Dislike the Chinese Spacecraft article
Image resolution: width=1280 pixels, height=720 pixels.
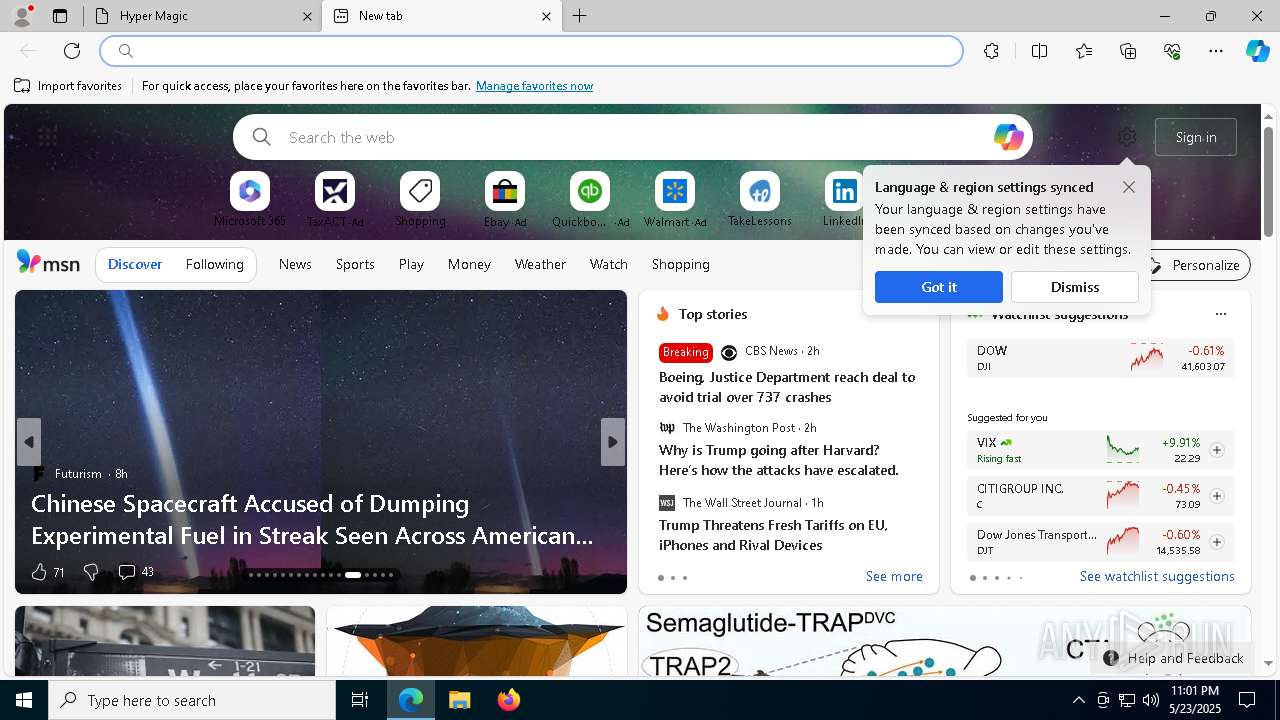pos(91,572)
